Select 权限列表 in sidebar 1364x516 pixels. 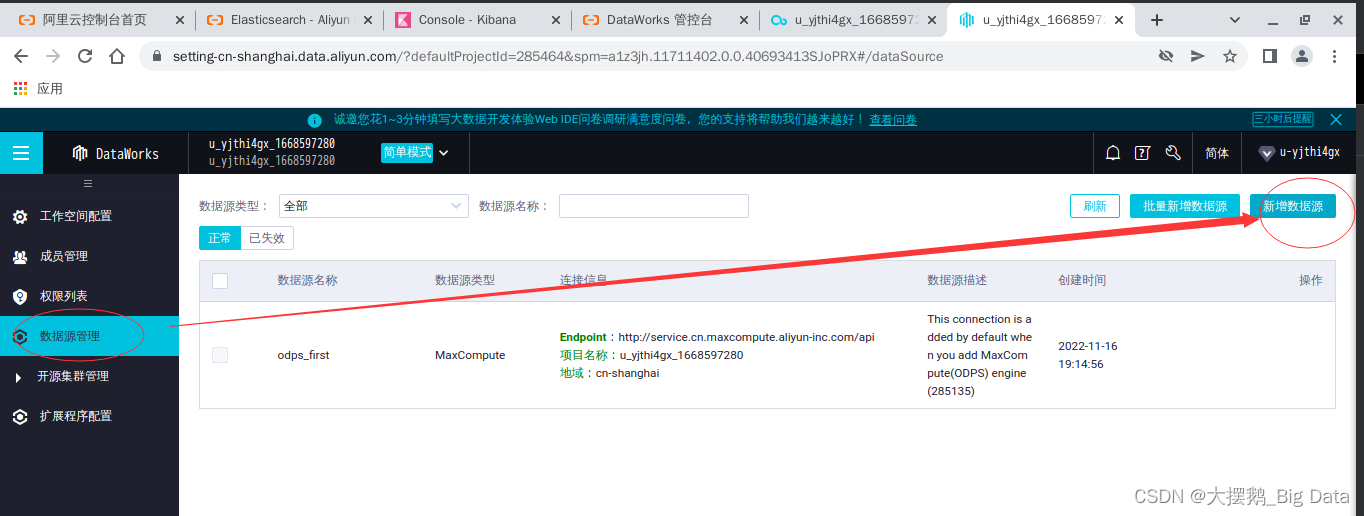point(89,297)
